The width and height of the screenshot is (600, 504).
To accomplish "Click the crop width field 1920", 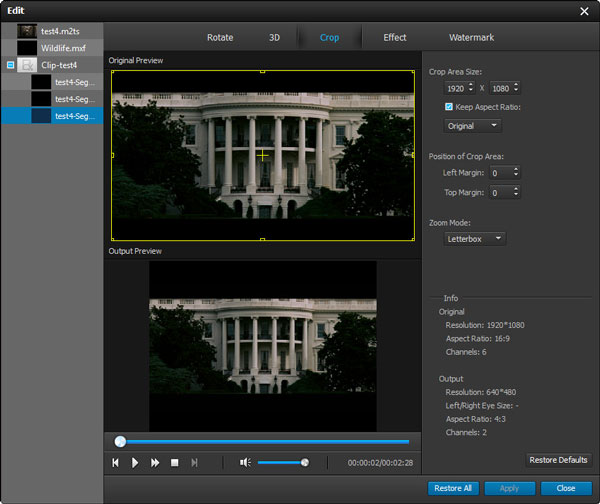I will (456, 88).
